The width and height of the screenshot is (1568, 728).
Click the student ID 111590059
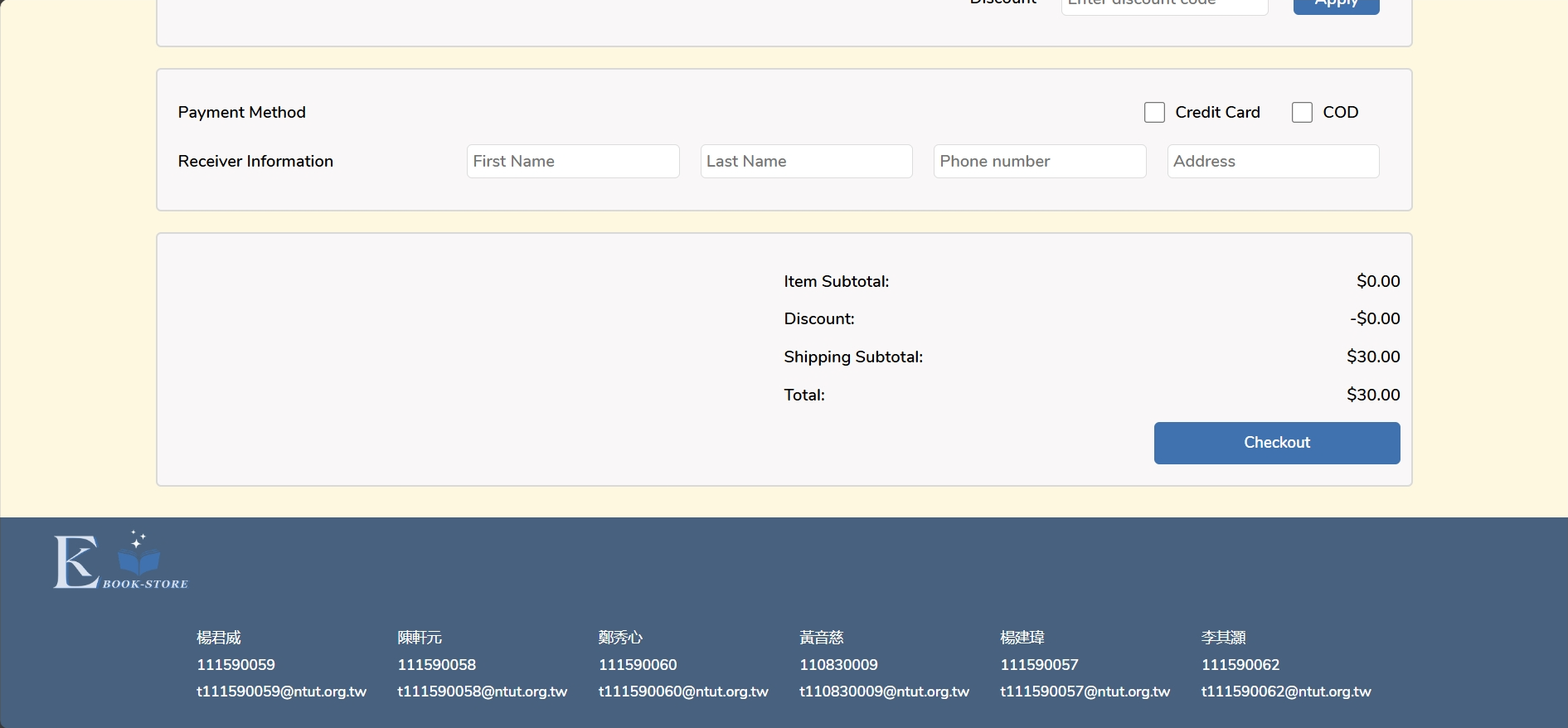point(235,665)
